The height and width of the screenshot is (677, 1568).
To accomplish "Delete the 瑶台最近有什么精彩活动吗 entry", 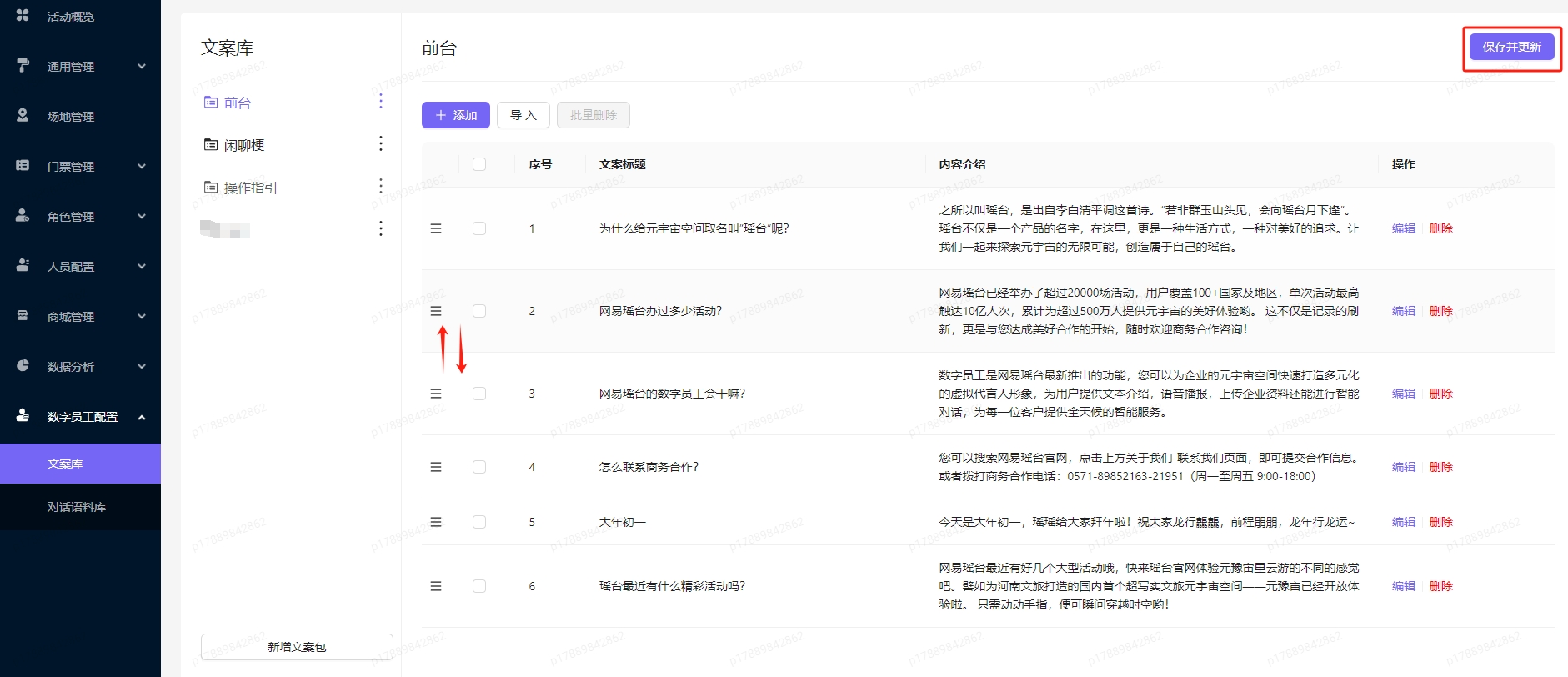I will (1441, 586).
